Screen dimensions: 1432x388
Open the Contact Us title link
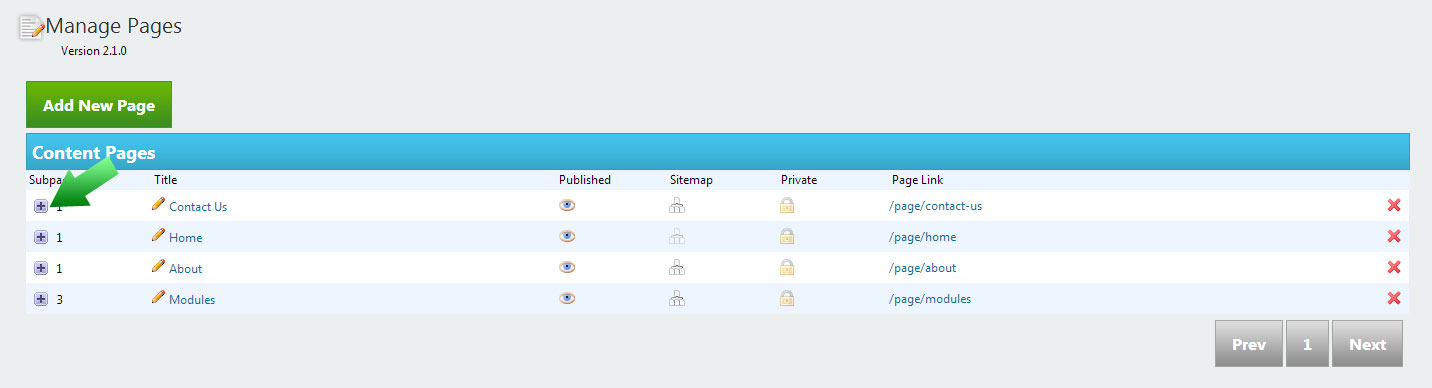pyautogui.click(x=198, y=206)
